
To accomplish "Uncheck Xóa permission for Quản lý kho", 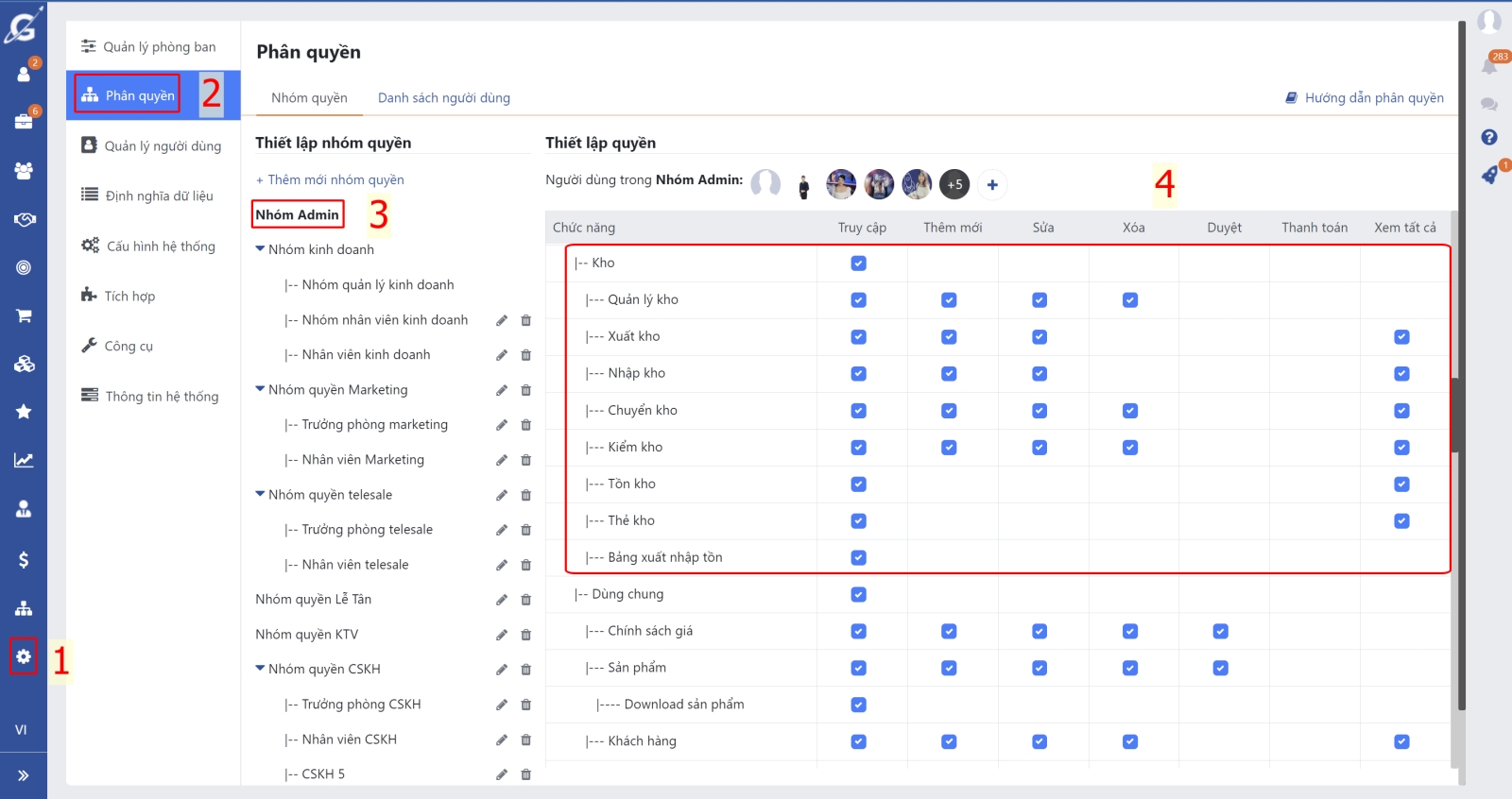I will [x=1130, y=300].
